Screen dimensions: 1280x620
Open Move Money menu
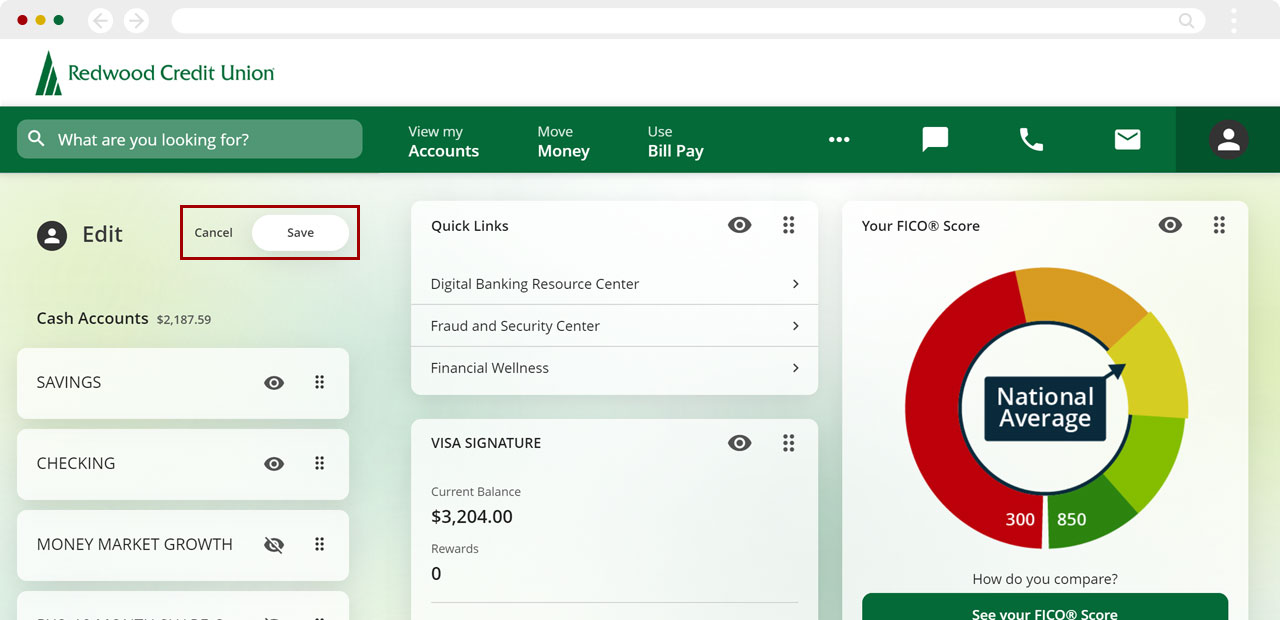click(564, 141)
